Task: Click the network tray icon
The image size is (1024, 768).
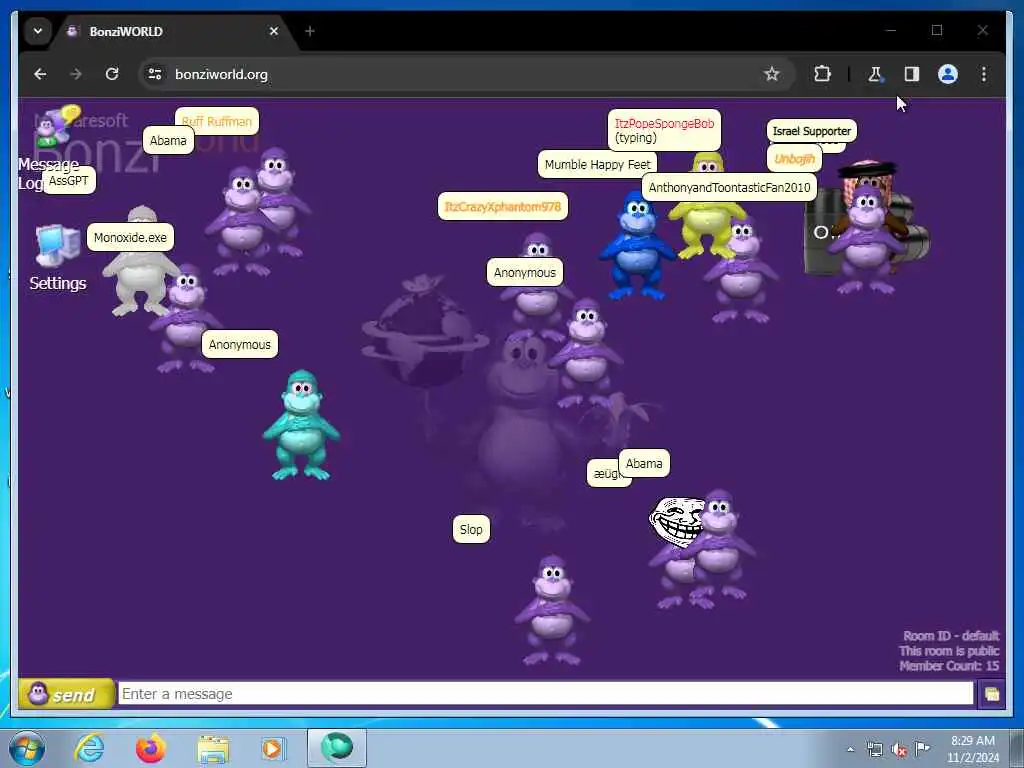Action: (875, 750)
